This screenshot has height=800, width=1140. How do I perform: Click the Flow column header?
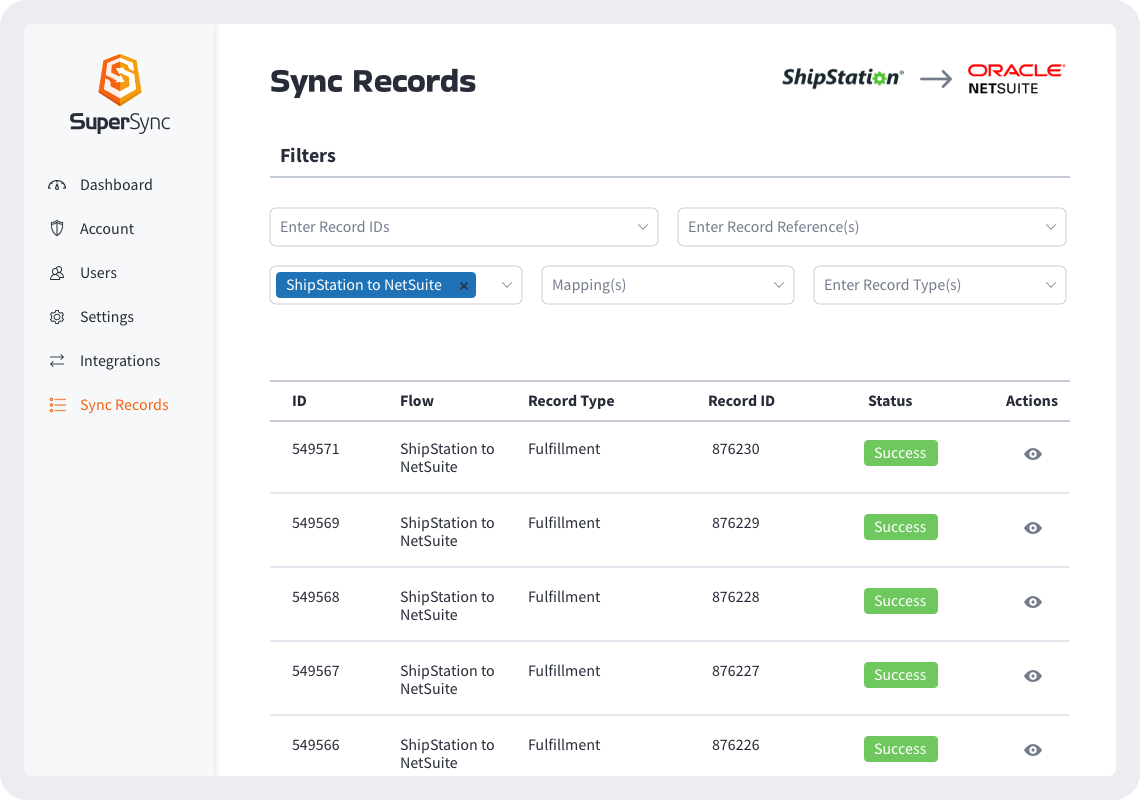pos(417,401)
